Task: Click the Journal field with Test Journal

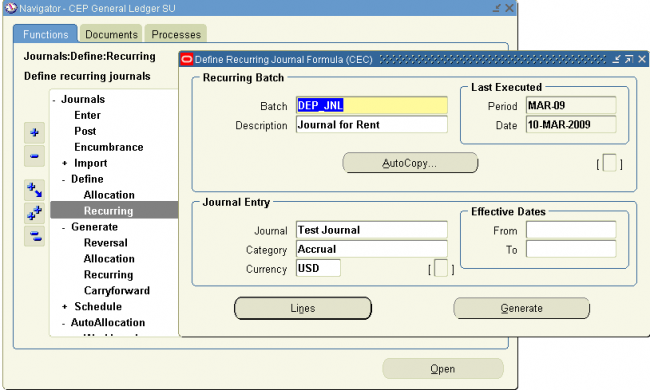Action: pos(372,230)
